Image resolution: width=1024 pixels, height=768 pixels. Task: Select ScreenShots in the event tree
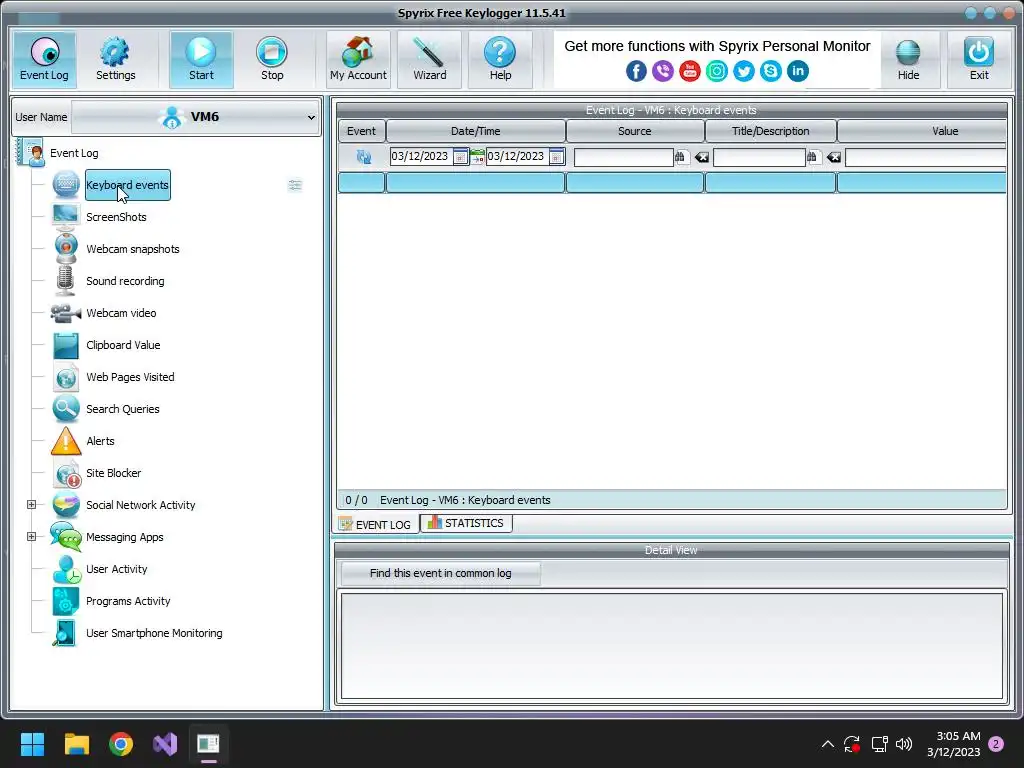pos(116,217)
